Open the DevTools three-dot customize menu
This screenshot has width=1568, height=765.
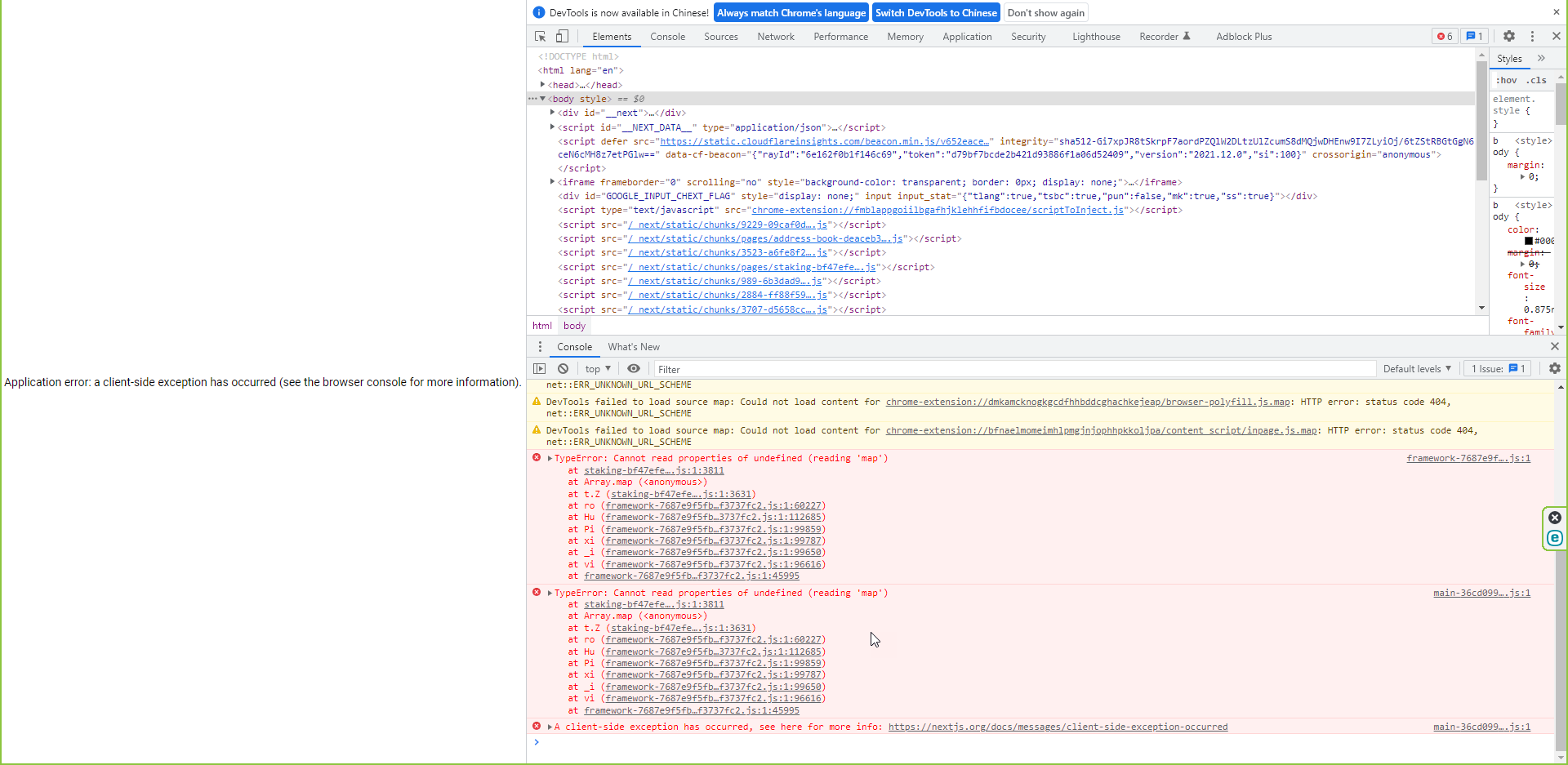1532,36
